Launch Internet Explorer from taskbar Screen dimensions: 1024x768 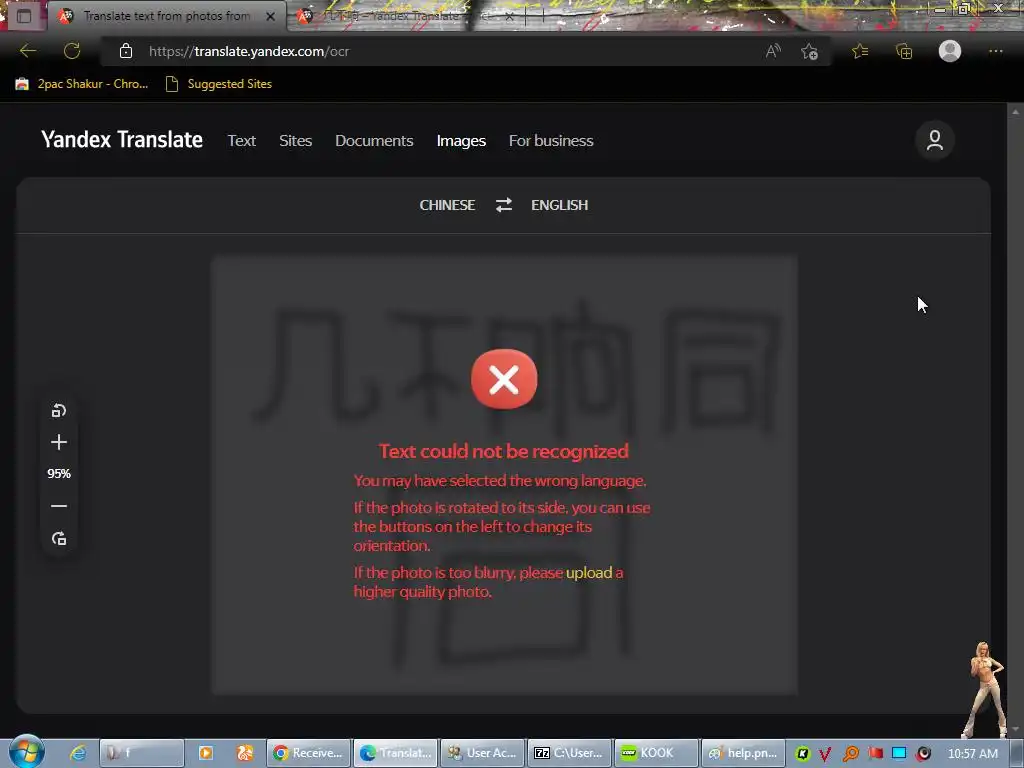coord(78,753)
